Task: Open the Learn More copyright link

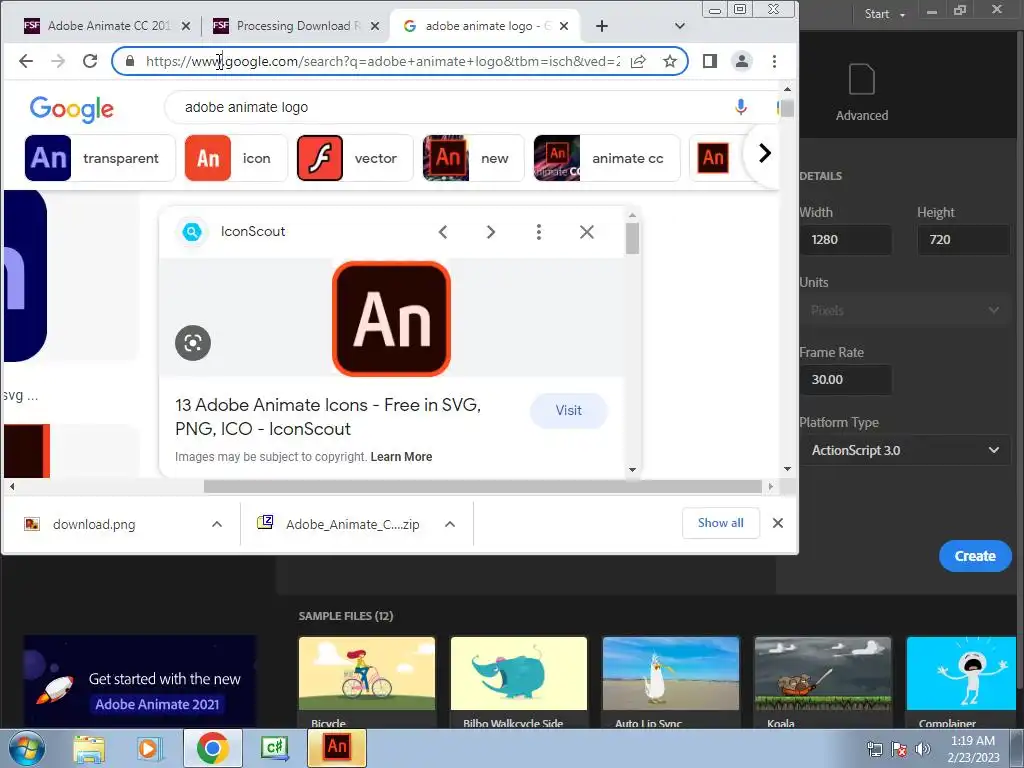Action: coord(401,456)
